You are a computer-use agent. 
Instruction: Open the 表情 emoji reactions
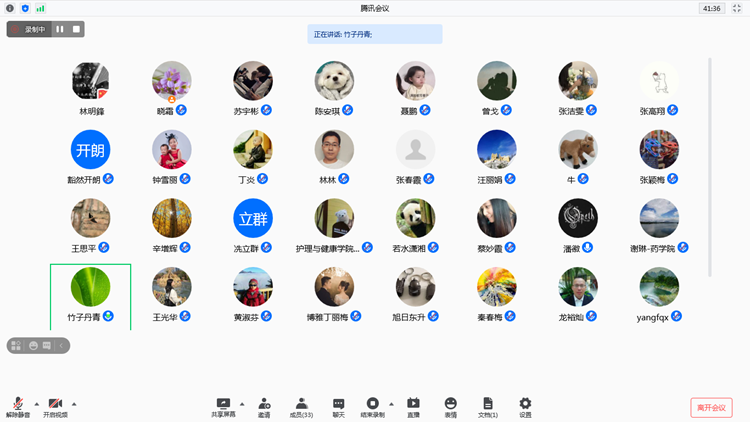(x=450, y=406)
